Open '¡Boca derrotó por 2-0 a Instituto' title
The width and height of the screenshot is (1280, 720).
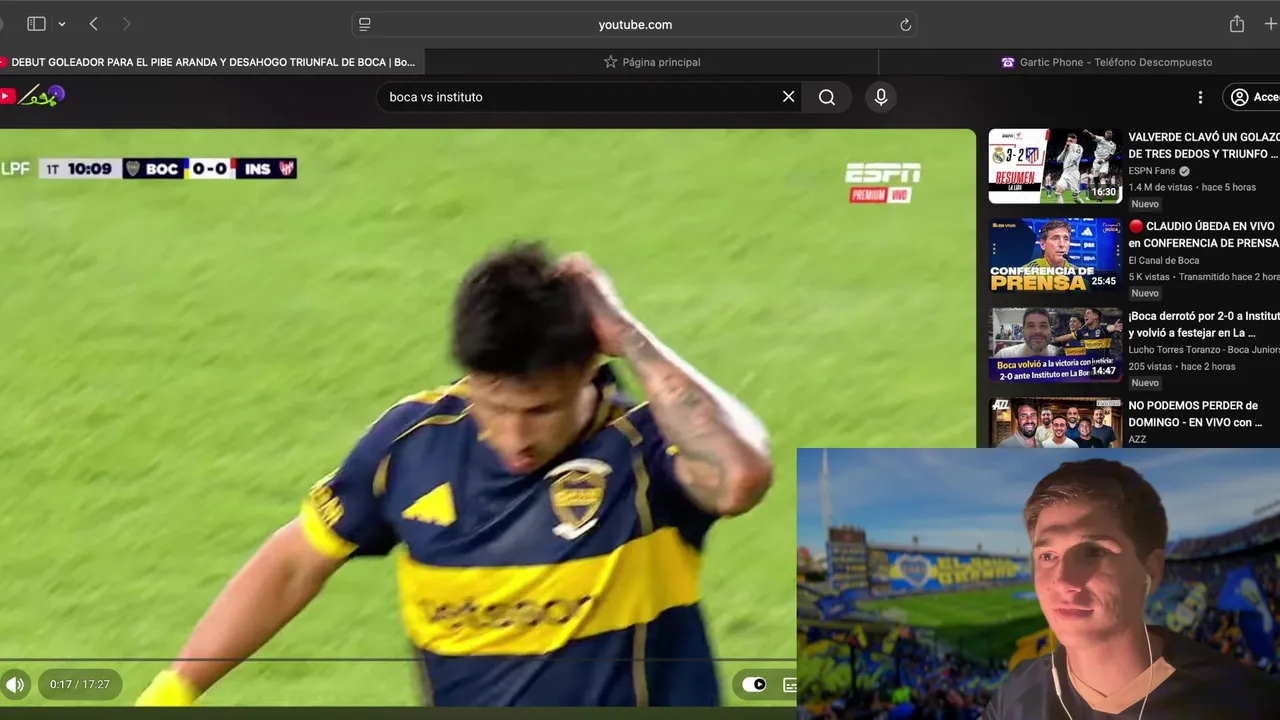pyautogui.click(x=1203, y=324)
